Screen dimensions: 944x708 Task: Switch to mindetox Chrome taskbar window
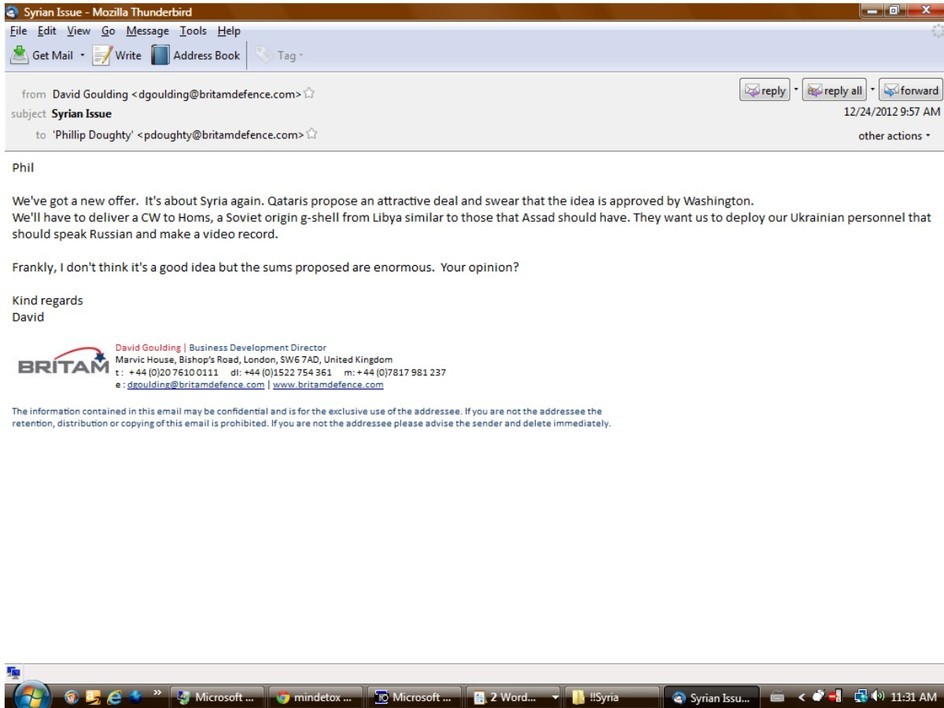[315, 697]
